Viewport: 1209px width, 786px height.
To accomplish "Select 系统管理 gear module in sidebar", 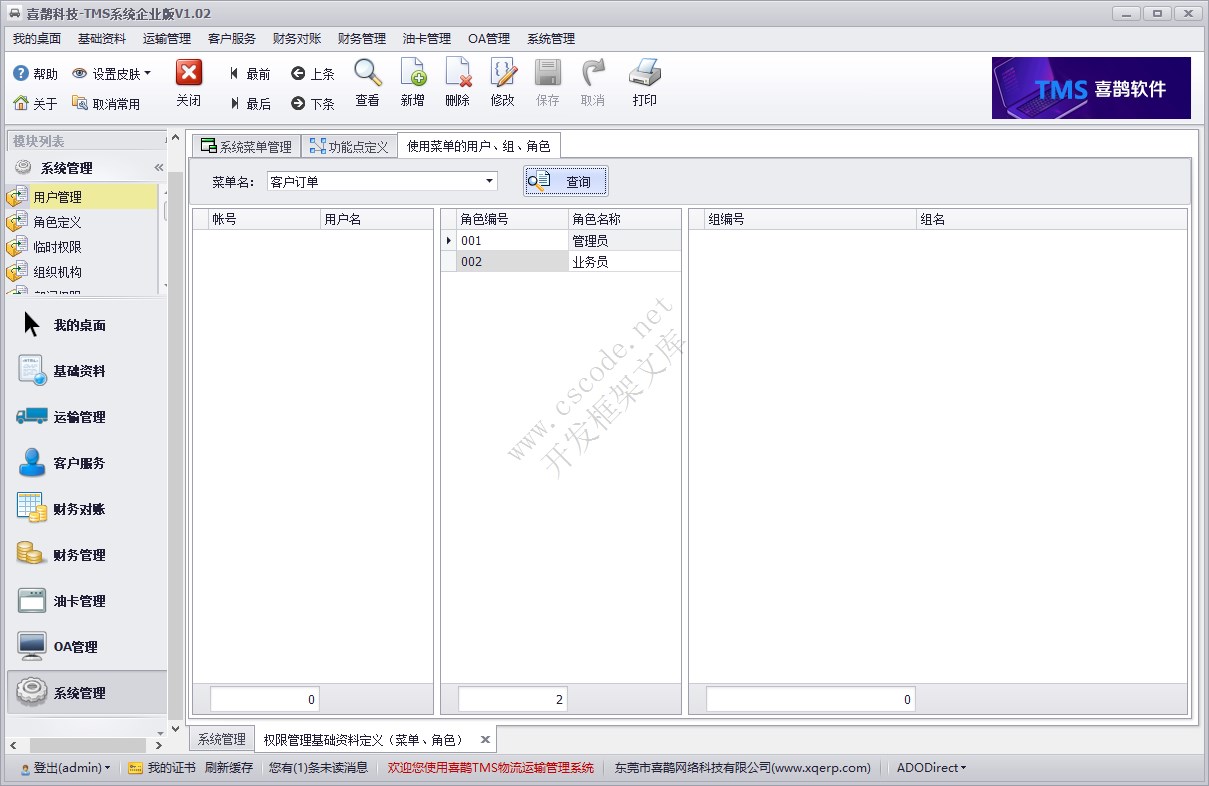I will point(87,692).
